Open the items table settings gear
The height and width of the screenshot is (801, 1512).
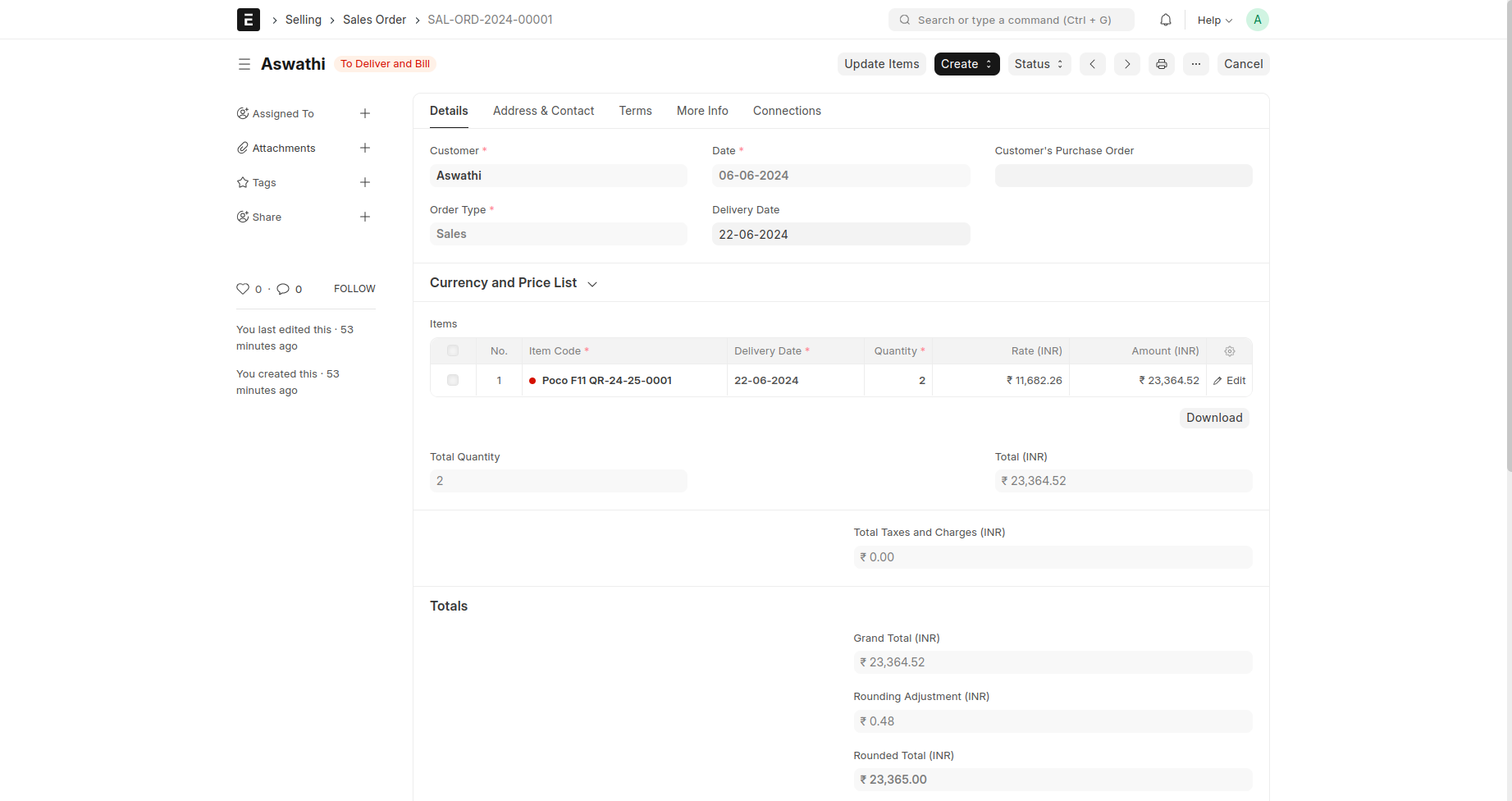pos(1229,351)
